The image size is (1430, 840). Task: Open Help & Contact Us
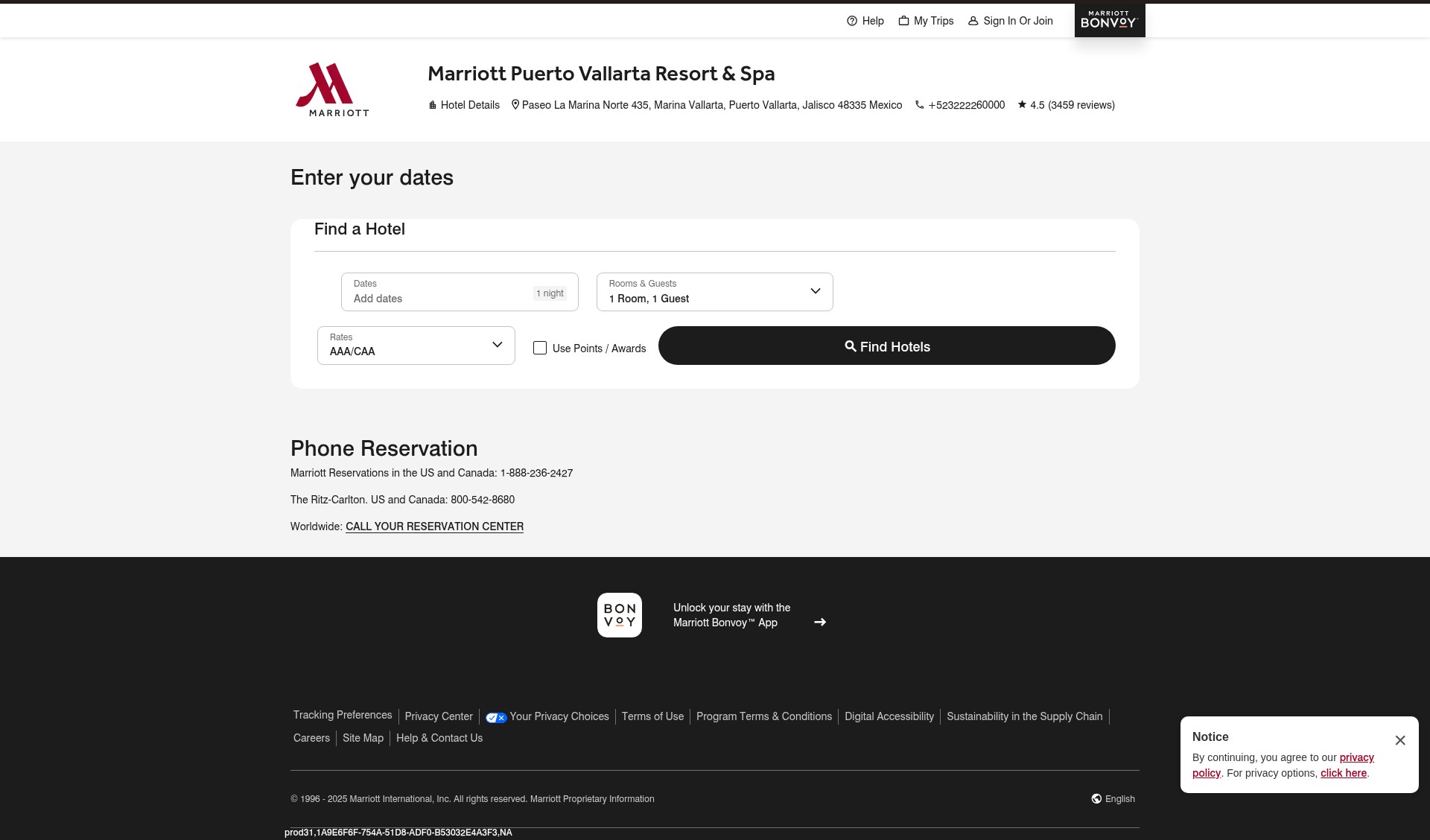(439, 738)
